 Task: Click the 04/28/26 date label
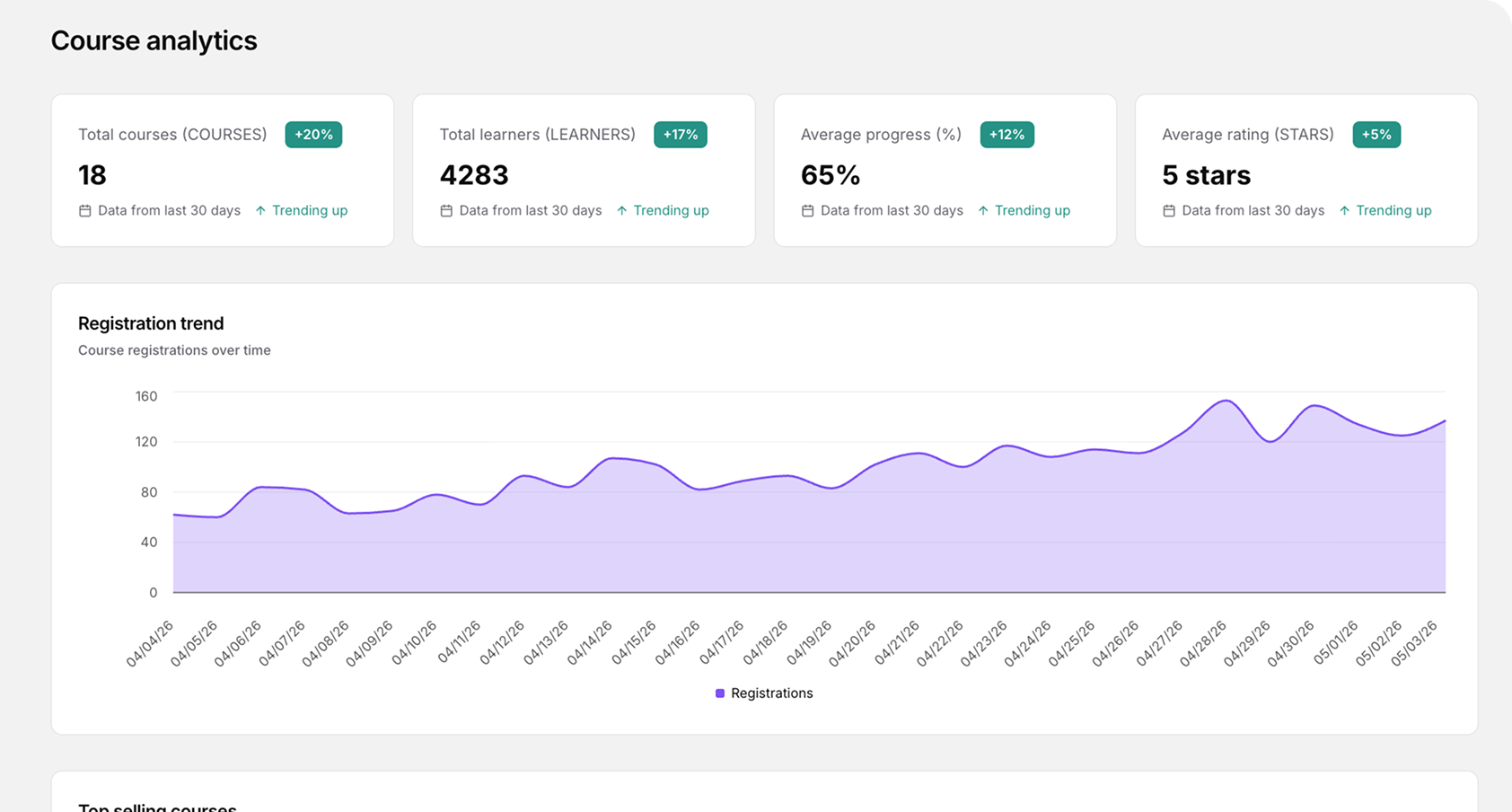tap(1203, 643)
